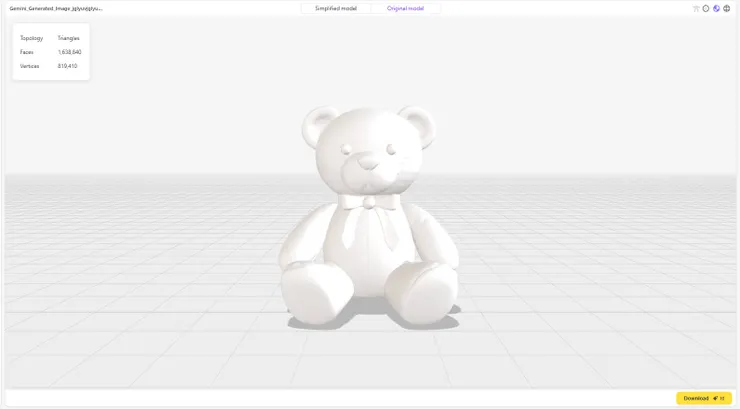Click the Vertices count 819,410

[67, 66]
